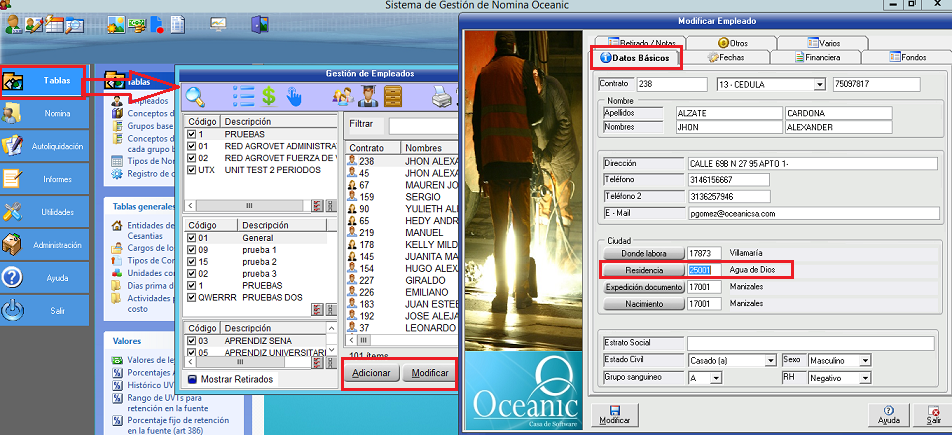The image size is (952, 435).
Task: Click the graduate cap person icon
Action: pyautogui.click(x=367, y=97)
